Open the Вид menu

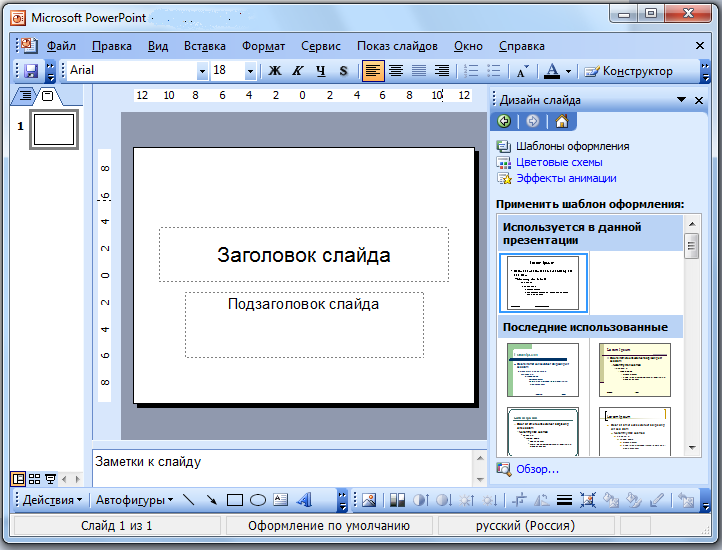(158, 46)
